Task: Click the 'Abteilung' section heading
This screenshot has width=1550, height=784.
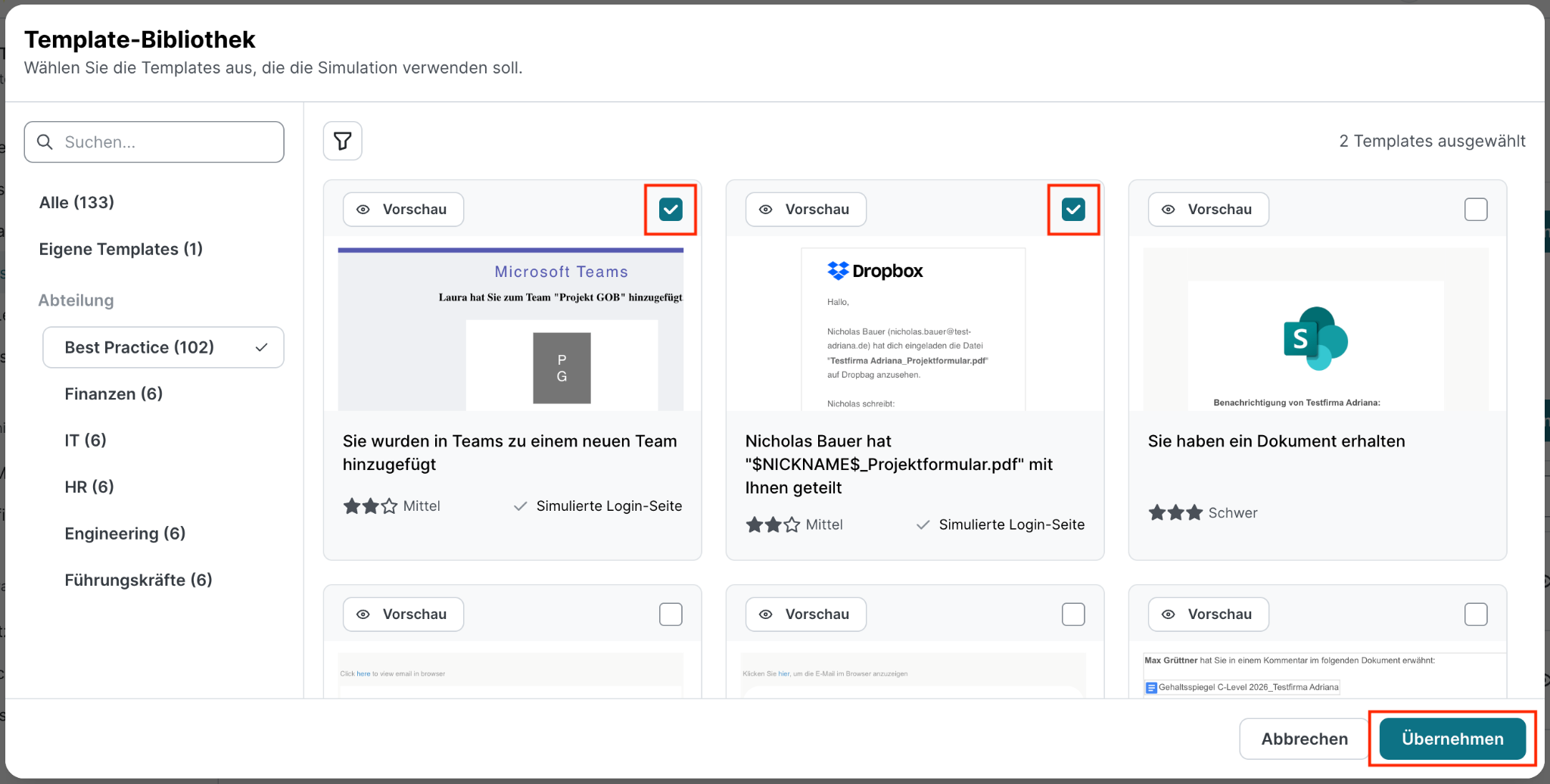Action: click(x=76, y=300)
